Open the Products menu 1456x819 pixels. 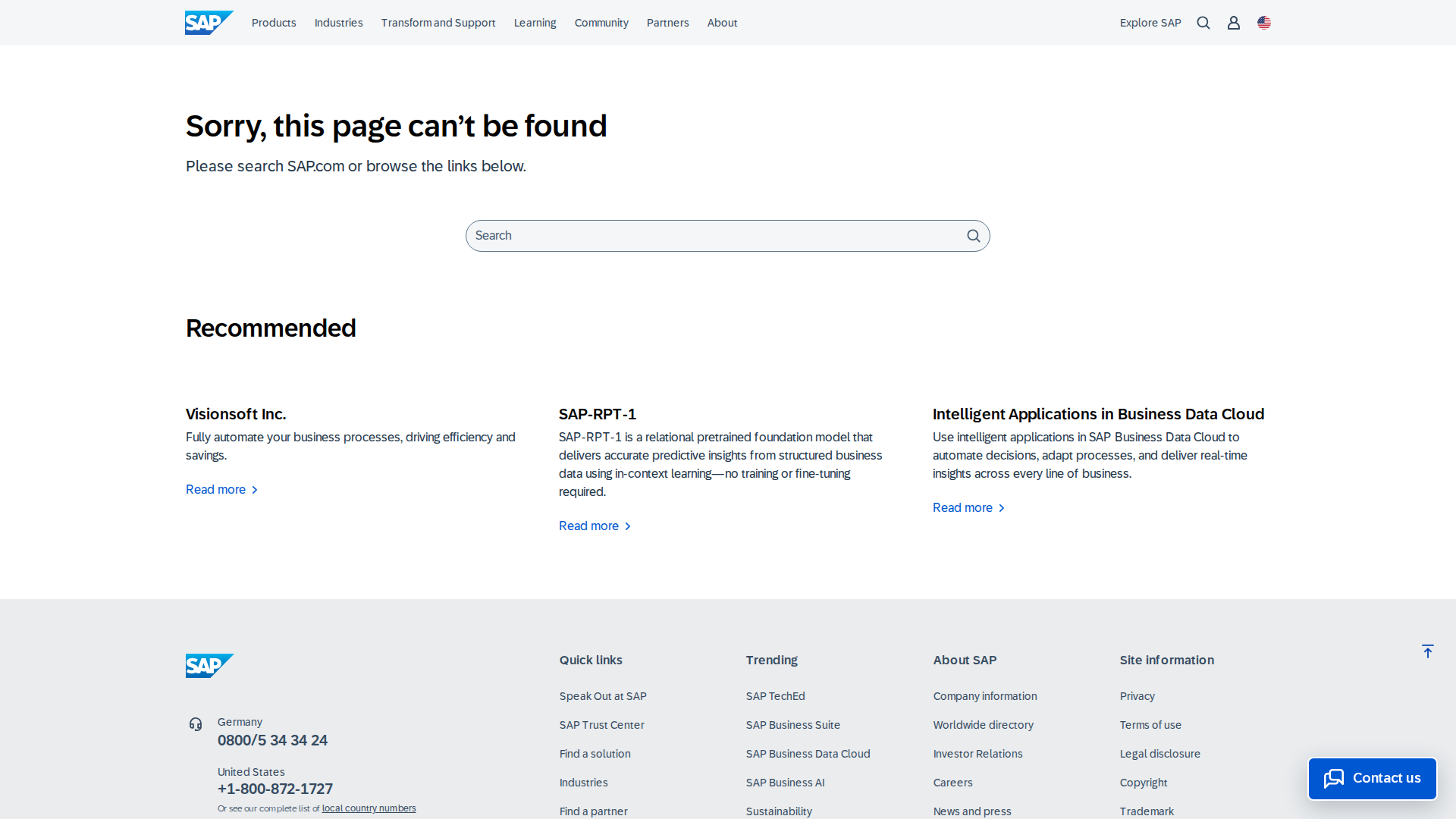274,23
